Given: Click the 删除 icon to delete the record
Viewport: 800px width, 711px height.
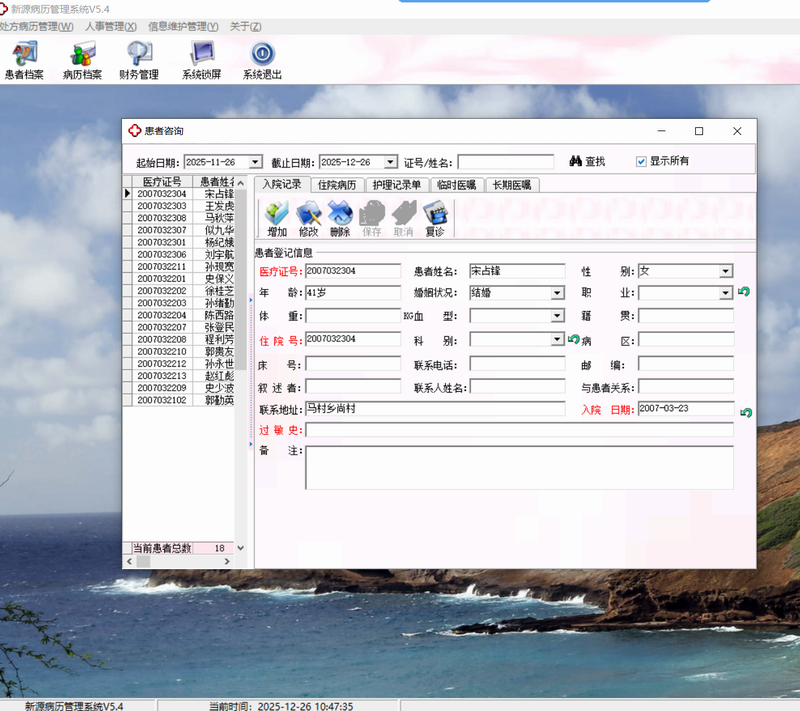Looking at the screenshot, I should tap(340, 218).
